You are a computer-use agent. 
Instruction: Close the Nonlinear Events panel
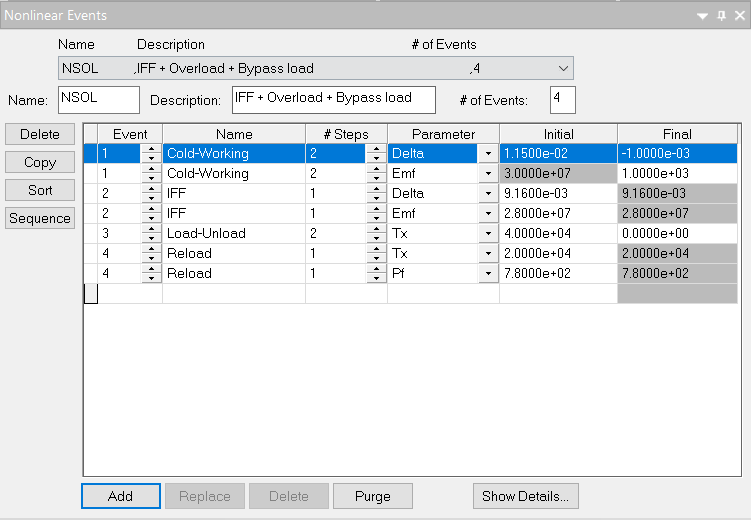[739, 16]
